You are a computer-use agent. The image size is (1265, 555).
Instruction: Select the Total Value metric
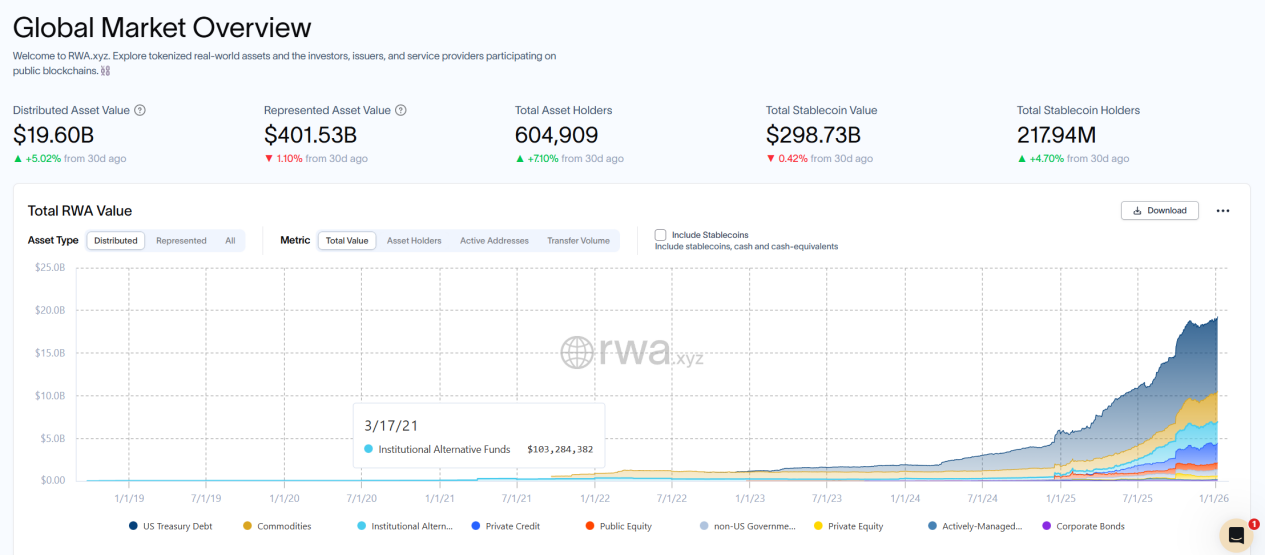(x=347, y=241)
